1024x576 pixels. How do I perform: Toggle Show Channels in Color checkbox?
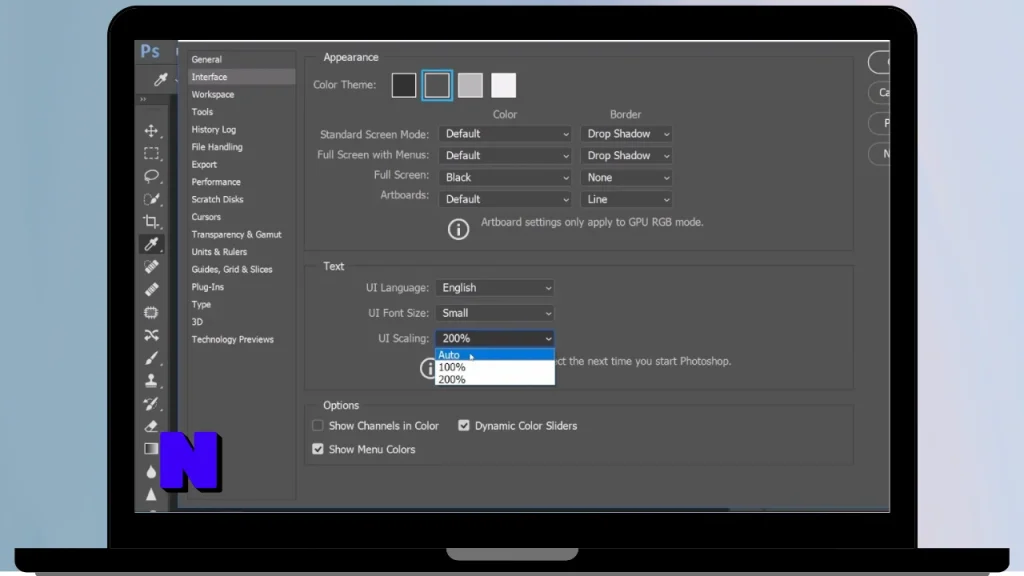[318, 426]
